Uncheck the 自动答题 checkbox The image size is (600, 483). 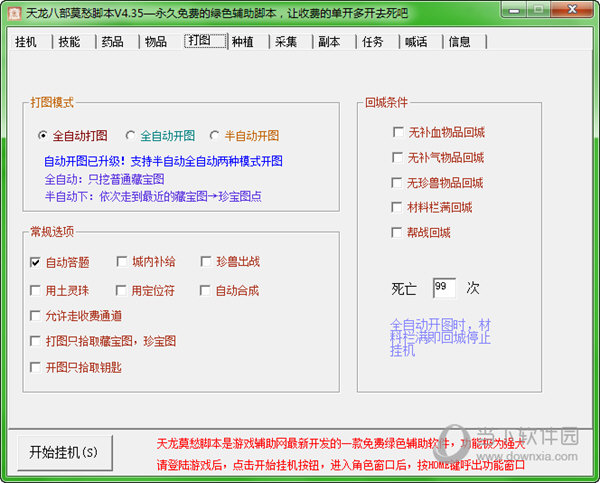point(35,263)
